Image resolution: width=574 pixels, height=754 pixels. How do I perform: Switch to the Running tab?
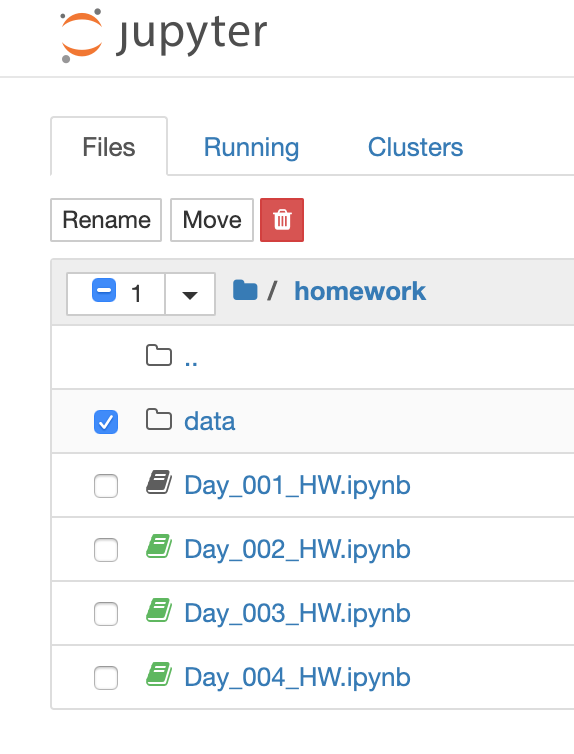[x=251, y=147]
